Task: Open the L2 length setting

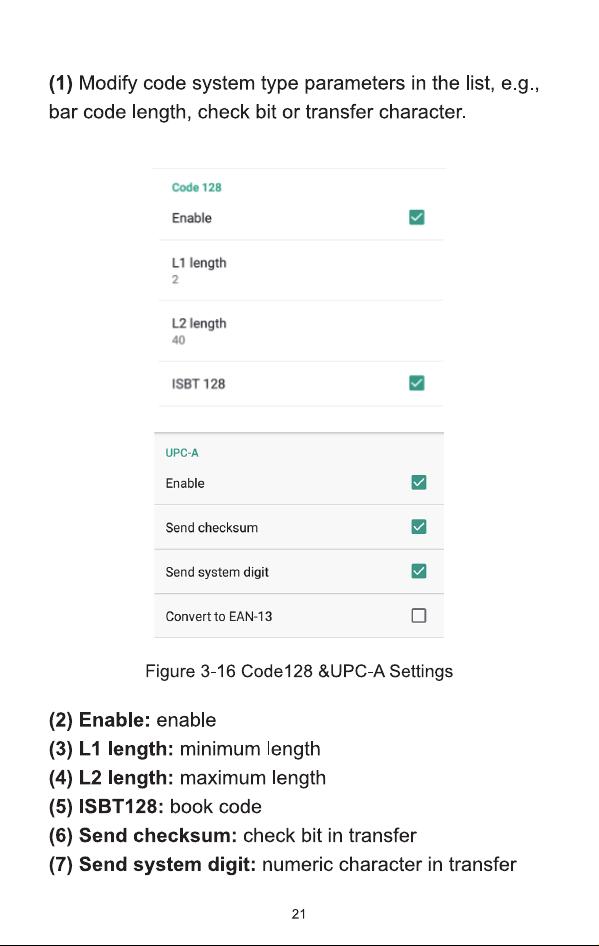Action: tap(301, 331)
